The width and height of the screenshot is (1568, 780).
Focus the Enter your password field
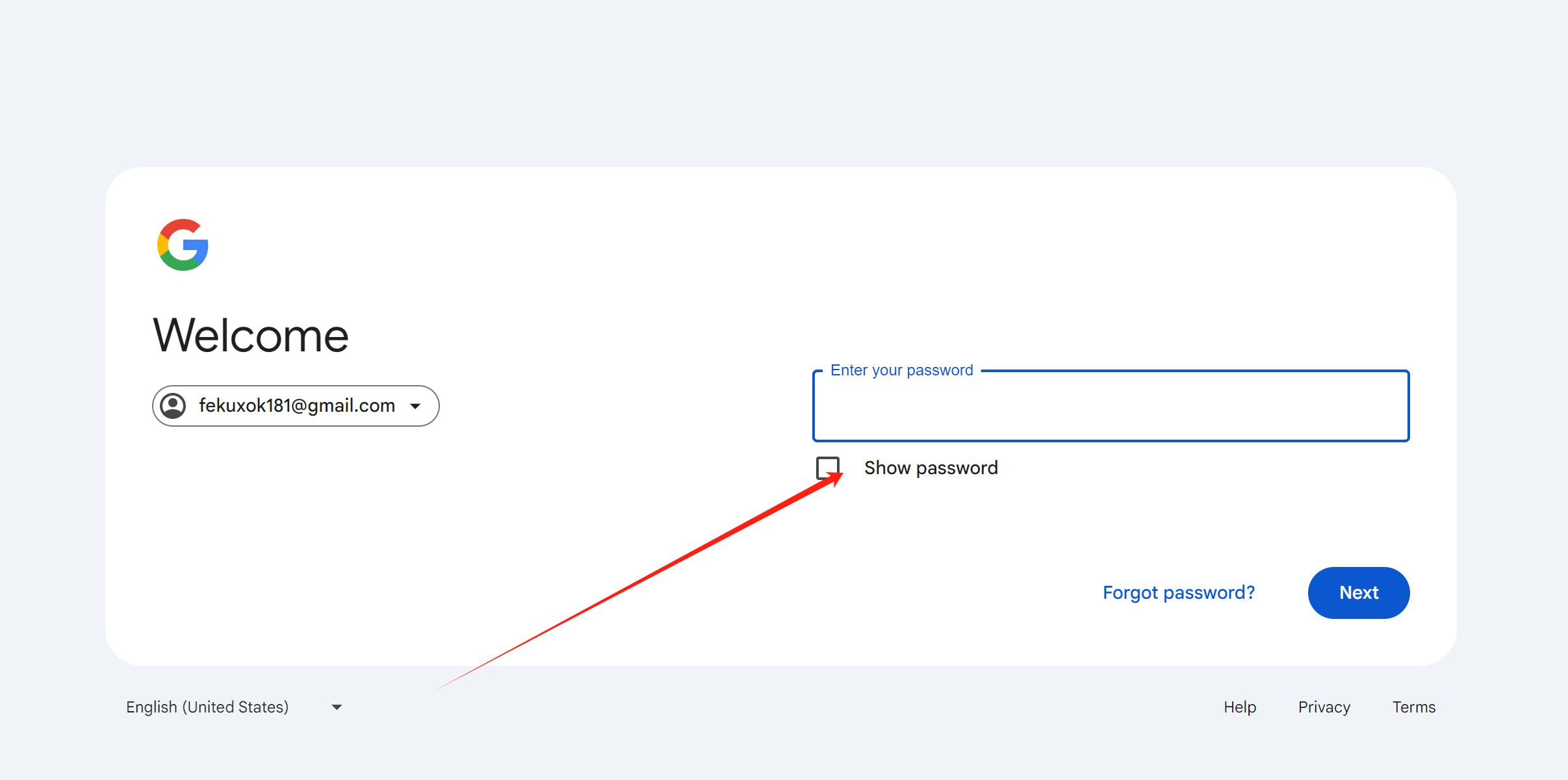tap(1111, 406)
